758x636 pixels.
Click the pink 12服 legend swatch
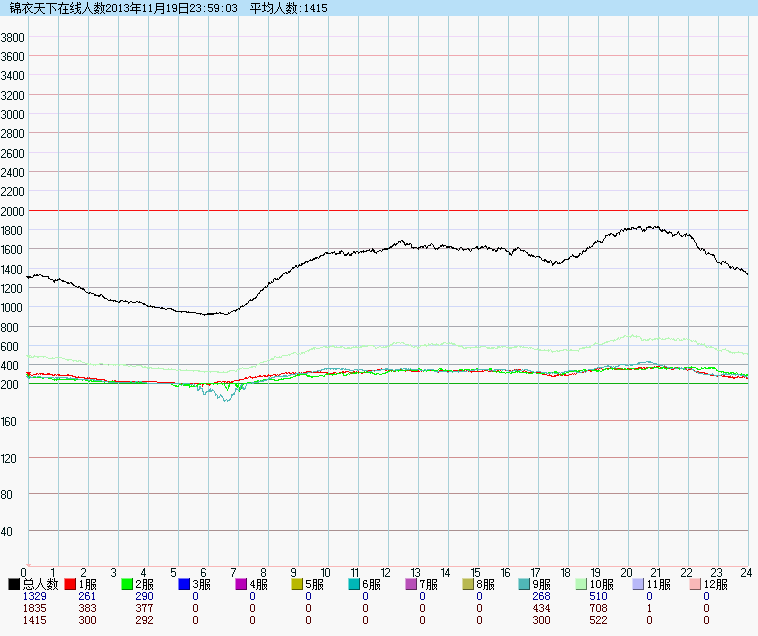pyautogui.click(x=695, y=584)
